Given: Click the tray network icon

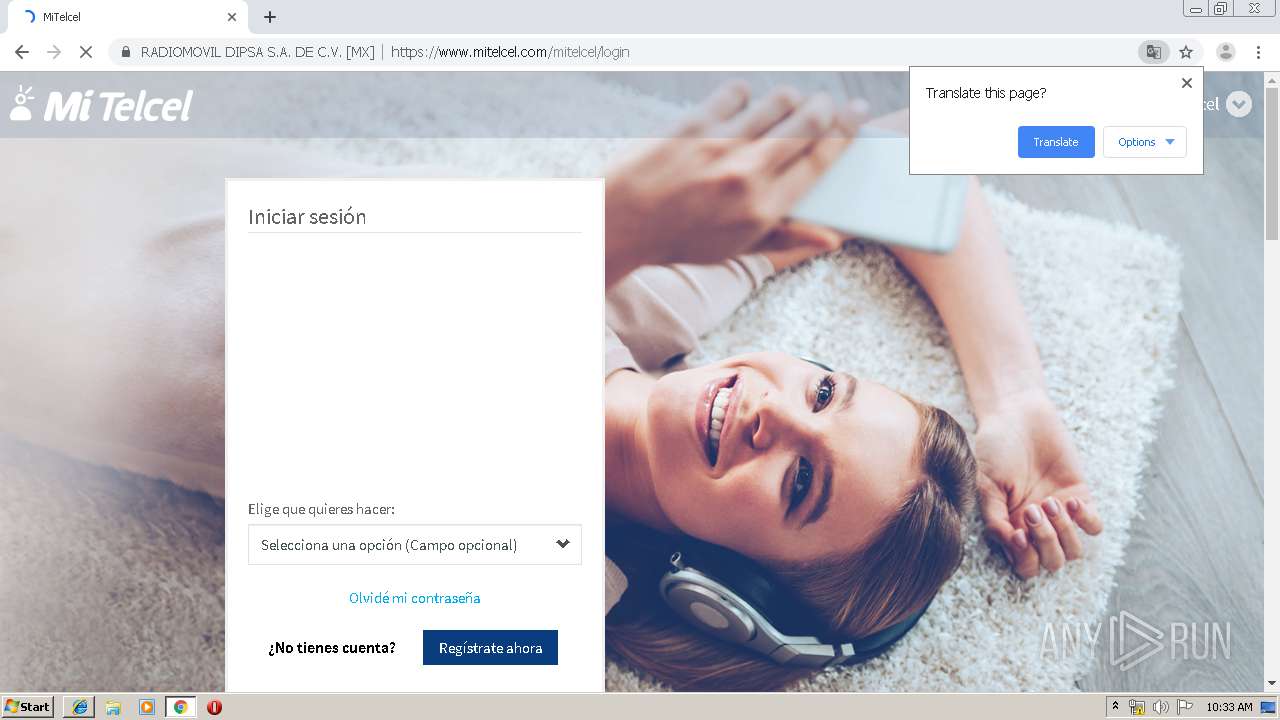Looking at the screenshot, I should point(1137,707).
